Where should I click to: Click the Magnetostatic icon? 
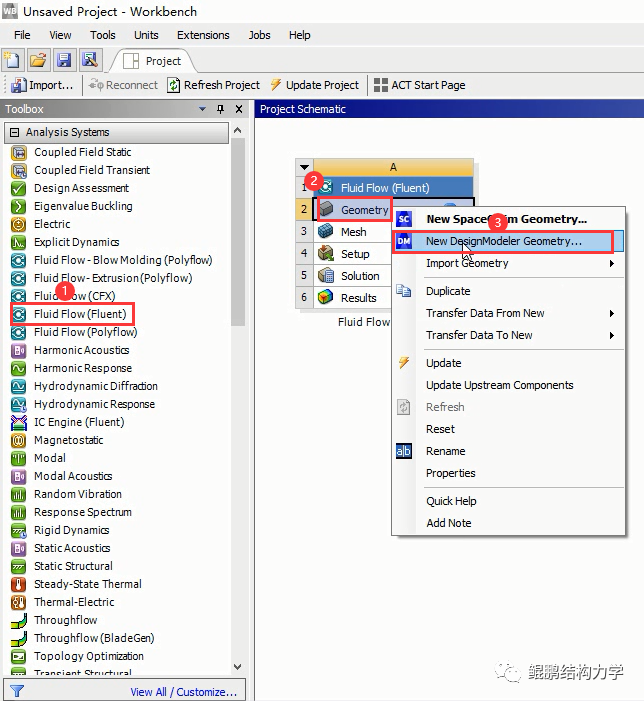(18, 440)
